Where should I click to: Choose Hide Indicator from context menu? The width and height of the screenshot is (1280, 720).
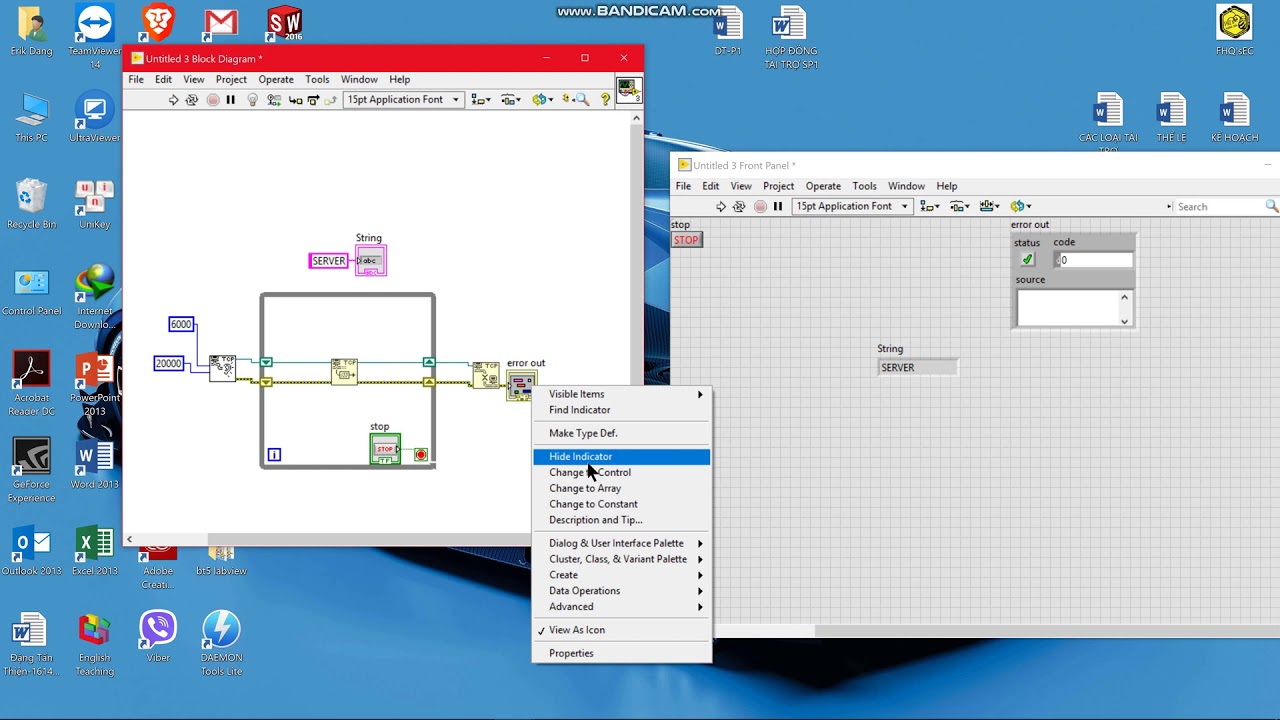[622, 457]
